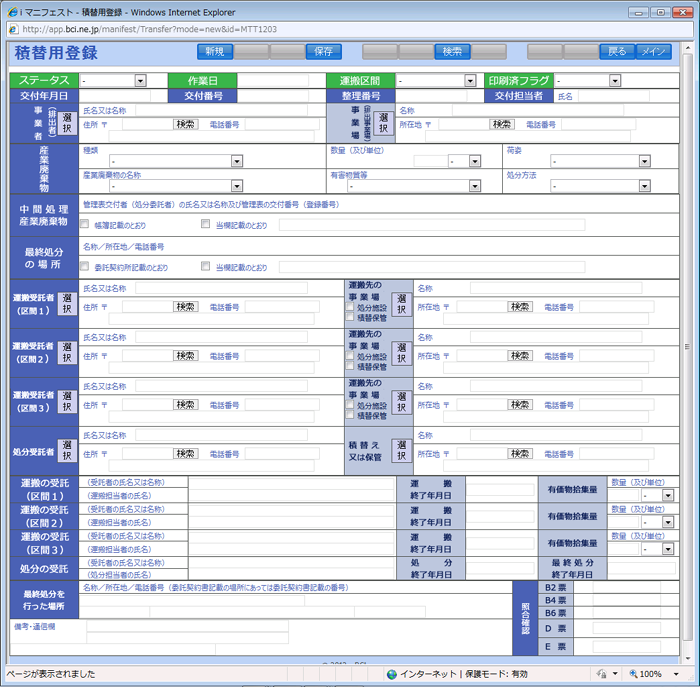Screen dimensions: 700x687
Task: Check 帳簿記載のとおり checkbox
Action: coord(84,224)
